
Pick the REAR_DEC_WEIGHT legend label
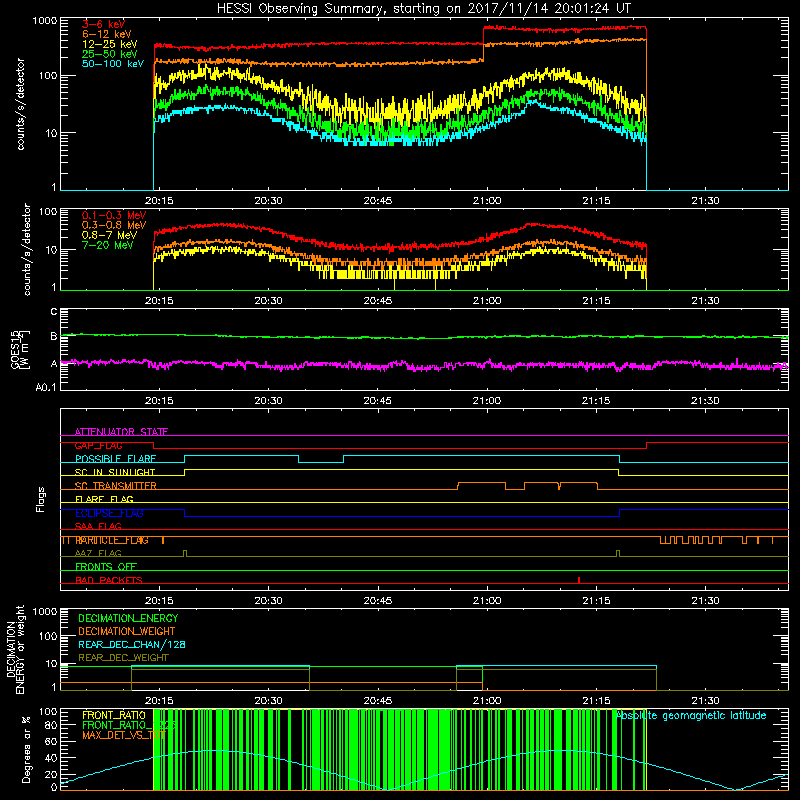pyautogui.click(x=123, y=658)
